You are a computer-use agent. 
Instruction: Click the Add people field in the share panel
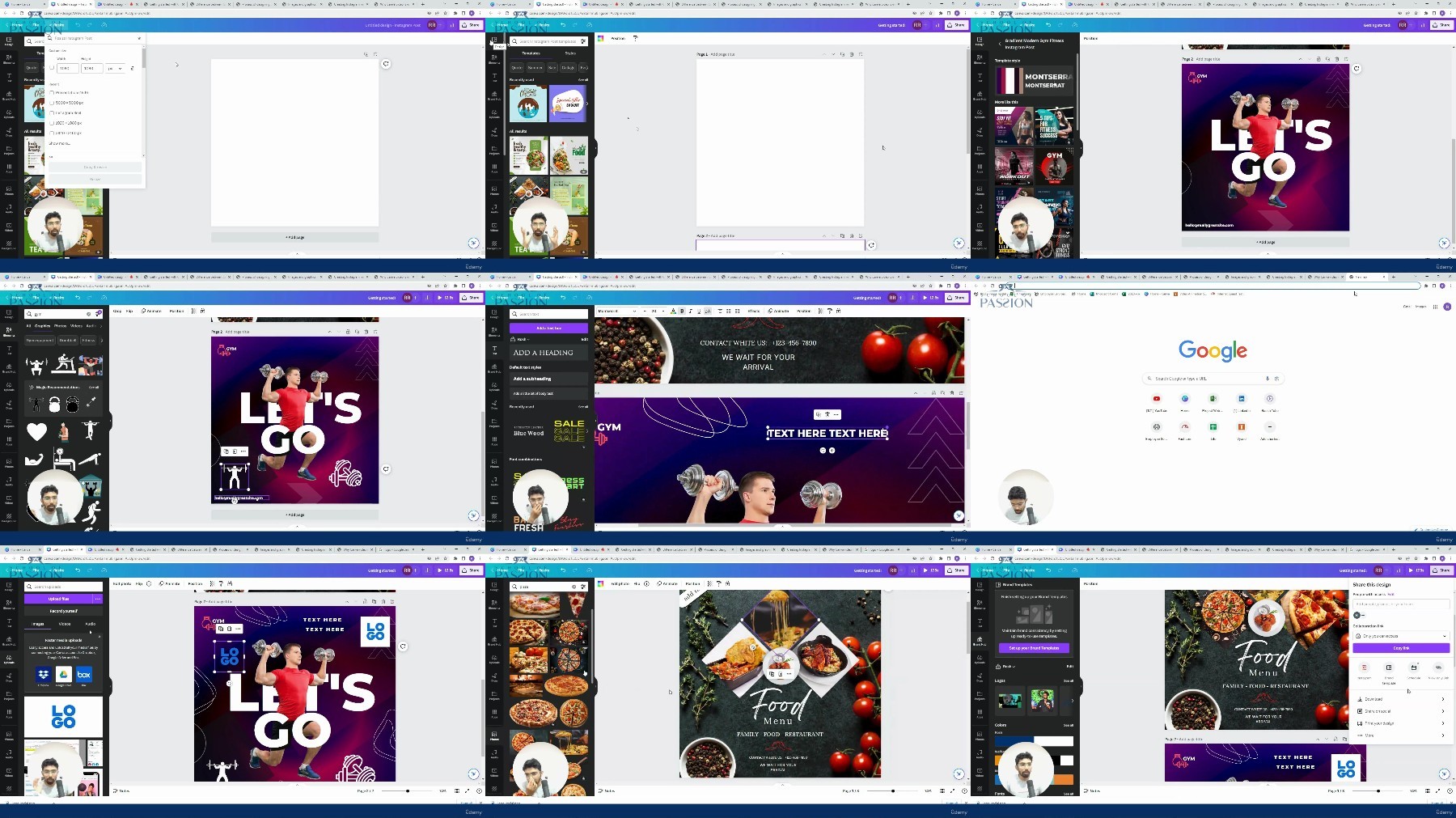tap(1401, 604)
